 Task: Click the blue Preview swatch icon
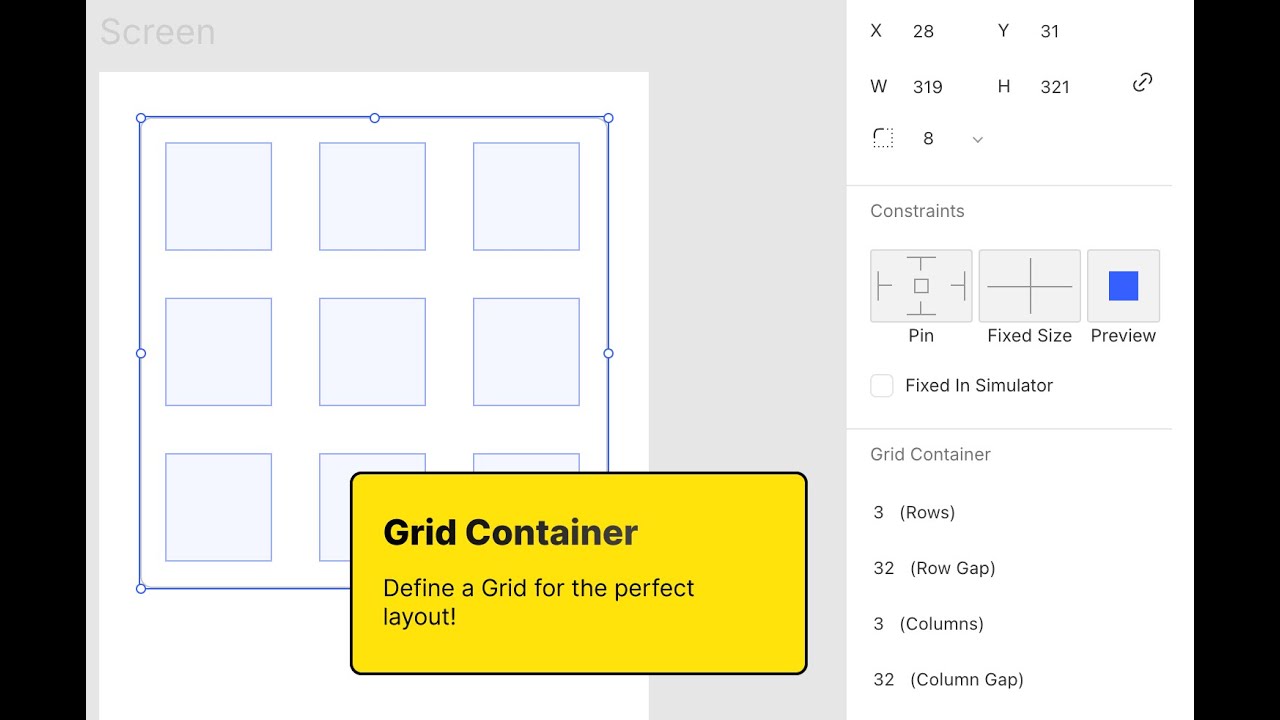pos(1122,285)
